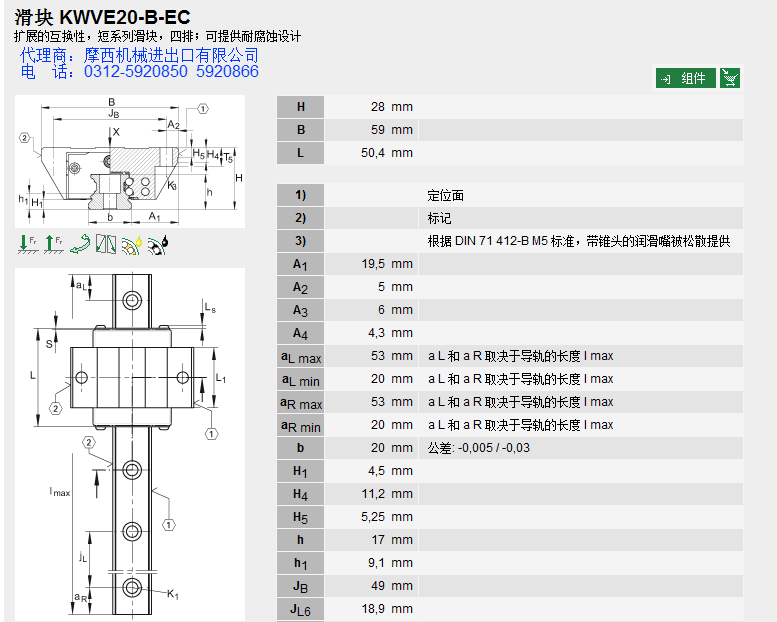
Task: Click the two-panel diagonal arrows icon
Action: (105, 243)
